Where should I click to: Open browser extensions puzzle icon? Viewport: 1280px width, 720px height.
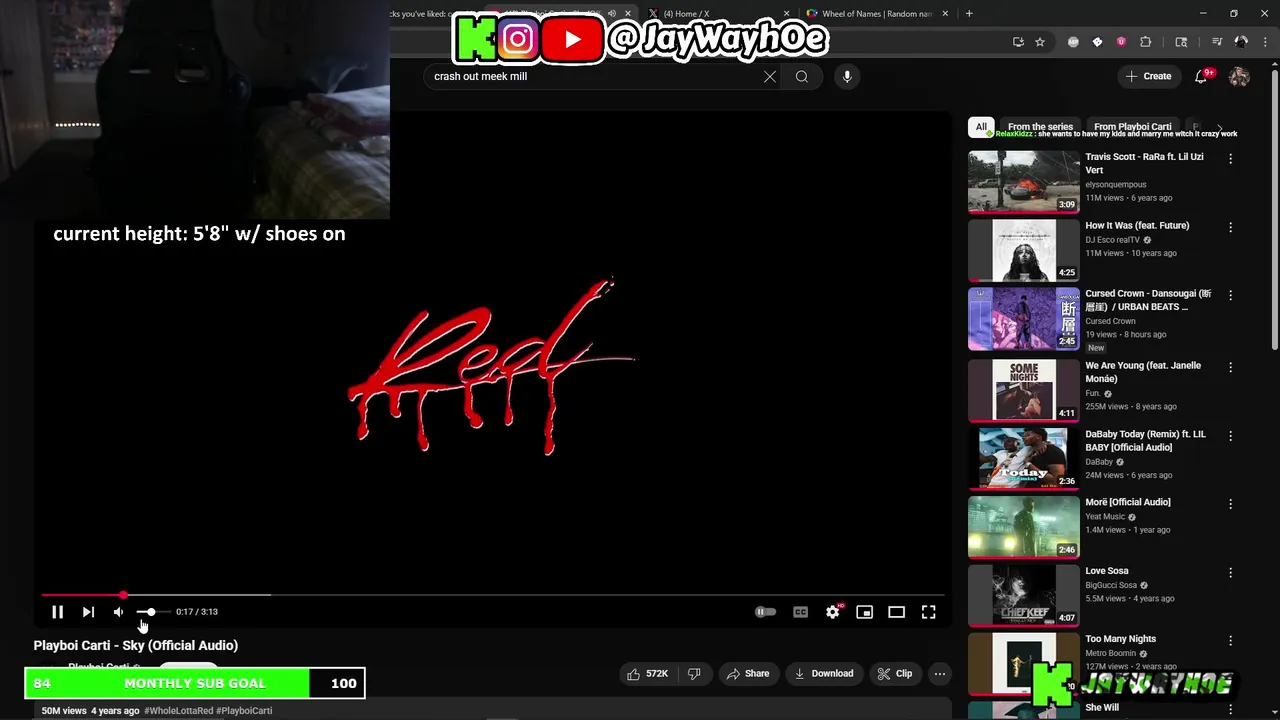[1146, 42]
